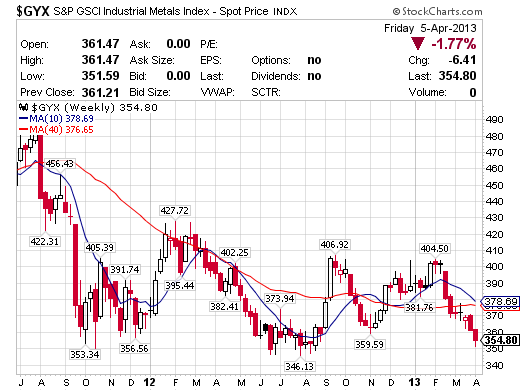
Task: Click the 382.41 trough price label
Action: click(x=224, y=306)
